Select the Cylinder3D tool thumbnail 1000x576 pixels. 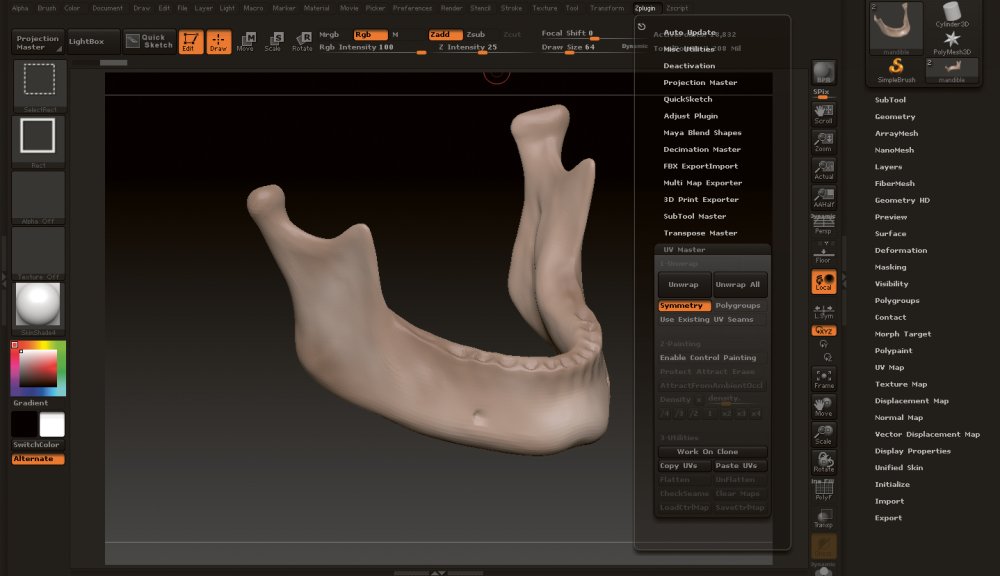[x=952, y=15]
